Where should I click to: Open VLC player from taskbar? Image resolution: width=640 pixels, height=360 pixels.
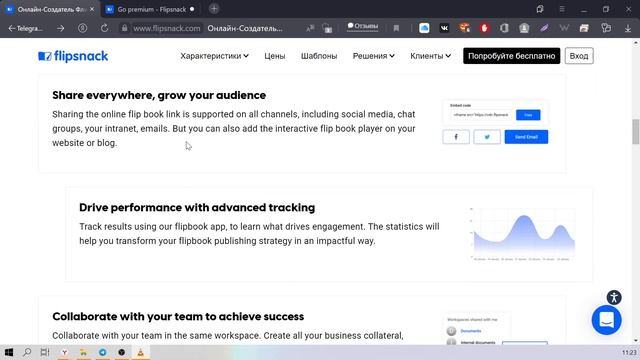coord(140,352)
